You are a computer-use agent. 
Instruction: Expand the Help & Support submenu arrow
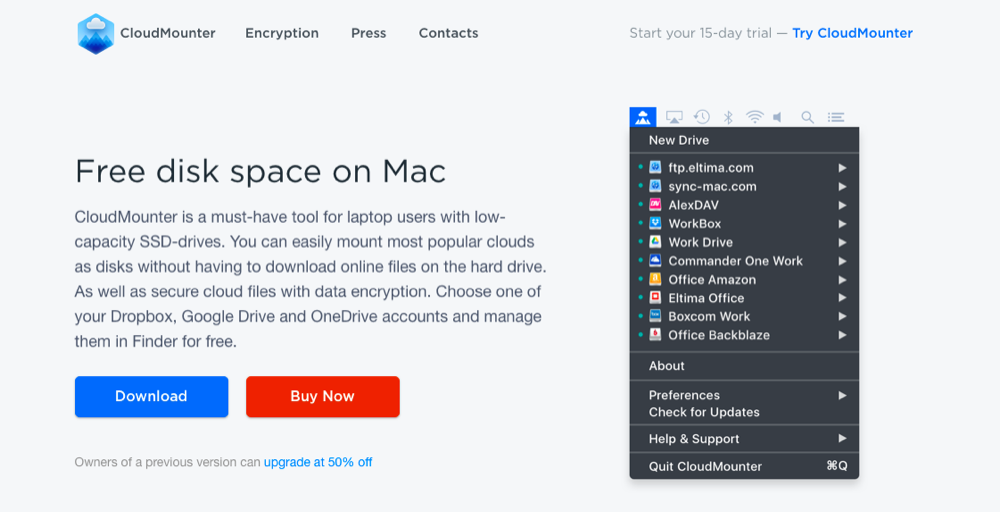(x=842, y=439)
